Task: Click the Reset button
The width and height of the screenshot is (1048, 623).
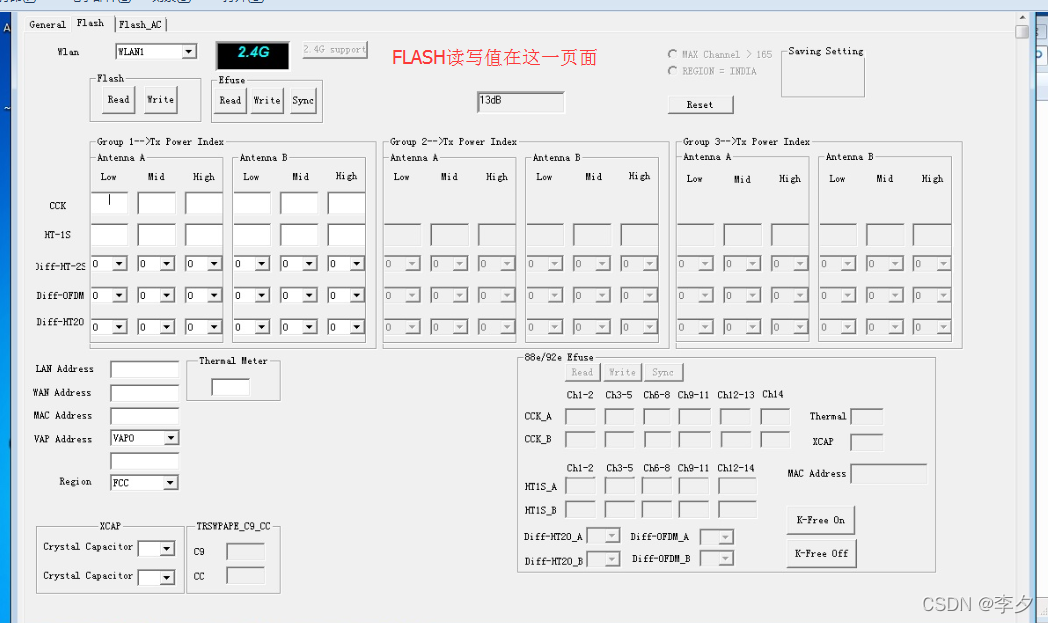Action: (700, 105)
